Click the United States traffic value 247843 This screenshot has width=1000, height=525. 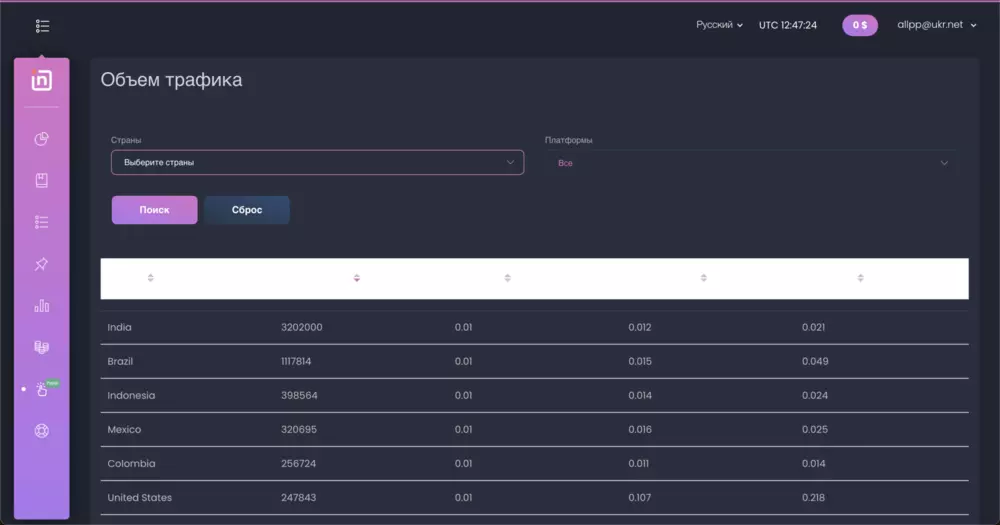point(298,498)
